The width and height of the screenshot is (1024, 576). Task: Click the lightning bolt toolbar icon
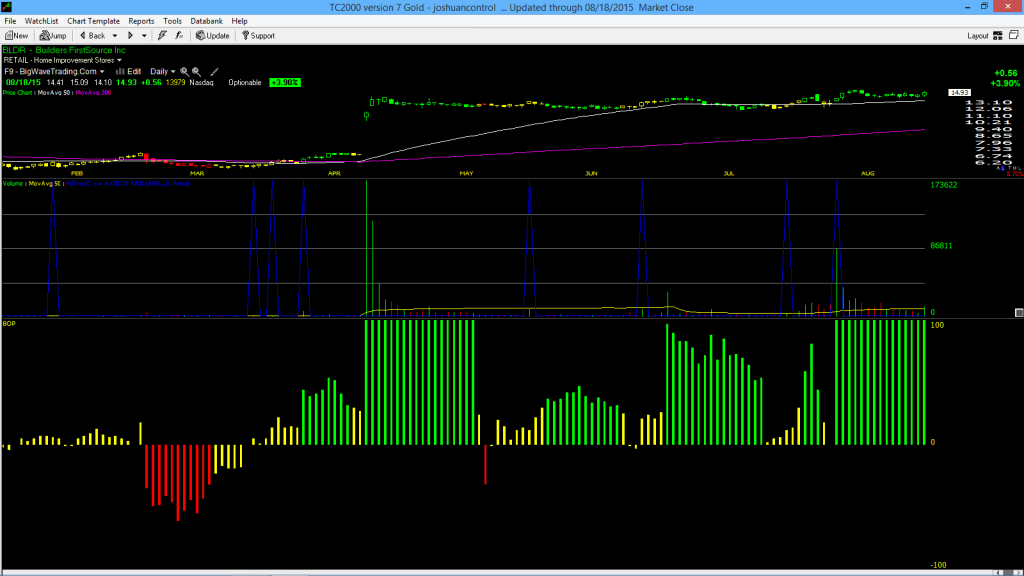[x=162, y=36]
